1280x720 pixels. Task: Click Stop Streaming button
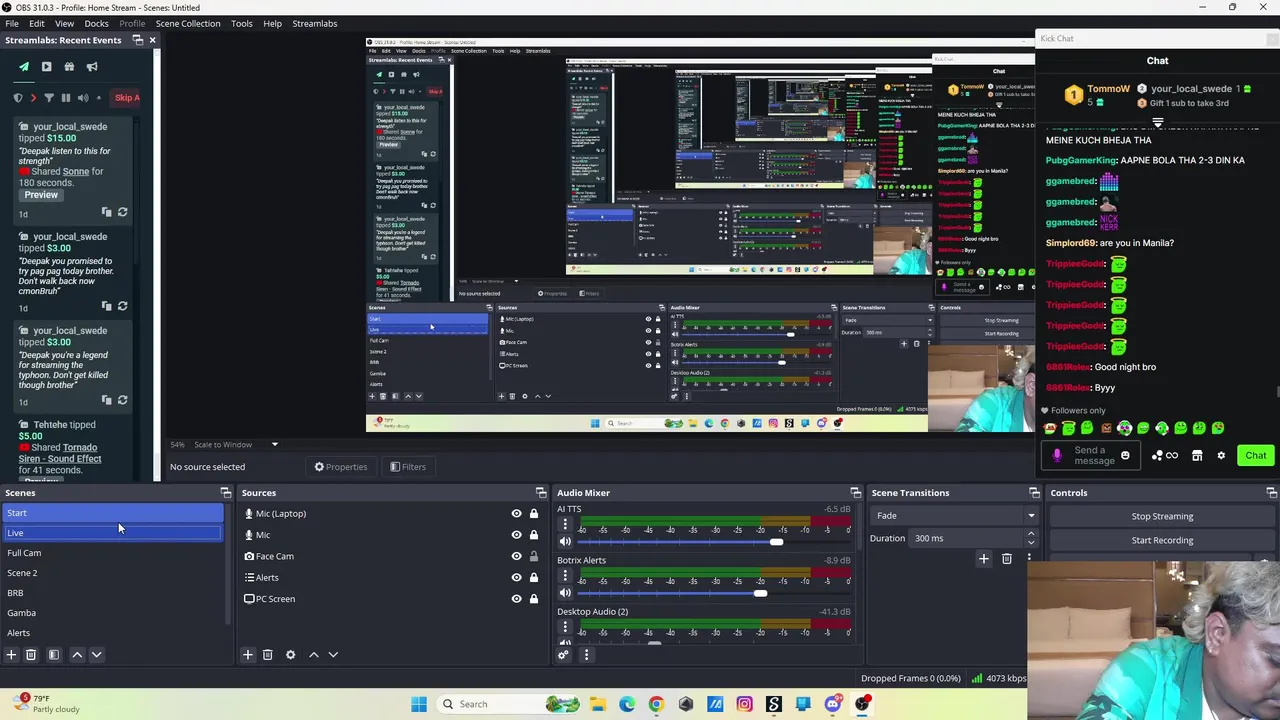(x=1162, y=516)
